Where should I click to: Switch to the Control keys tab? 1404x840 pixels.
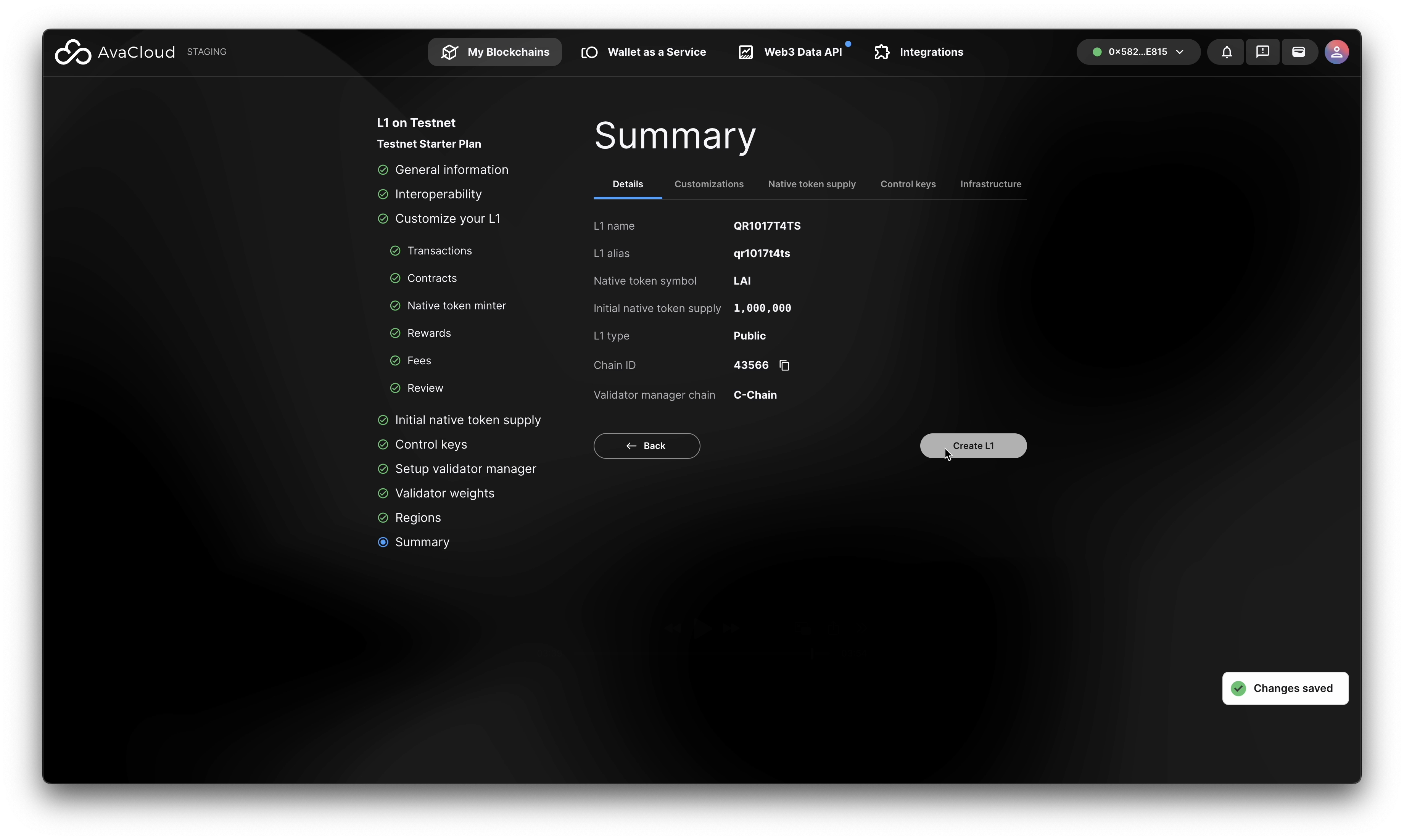(908, 184)
